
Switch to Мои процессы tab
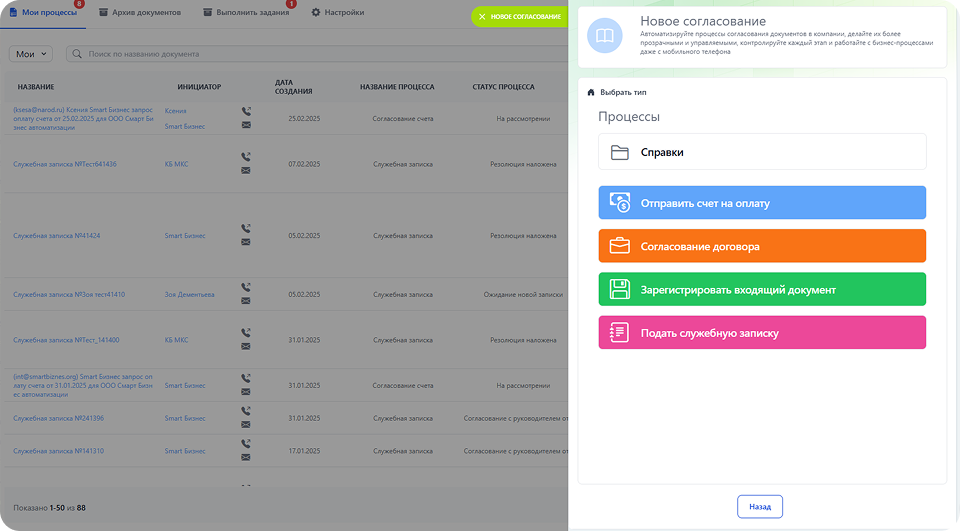pos(43,12)
